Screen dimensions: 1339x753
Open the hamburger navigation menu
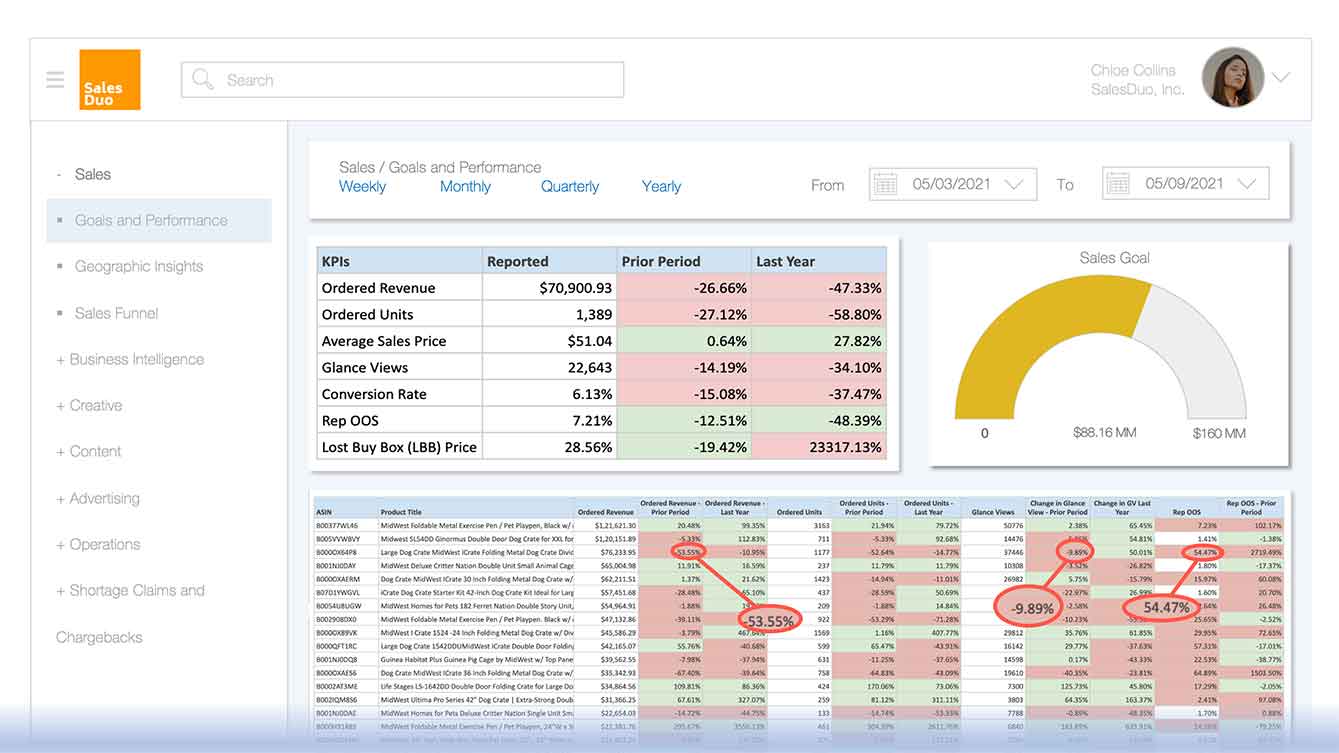click(x=55, y=80)
